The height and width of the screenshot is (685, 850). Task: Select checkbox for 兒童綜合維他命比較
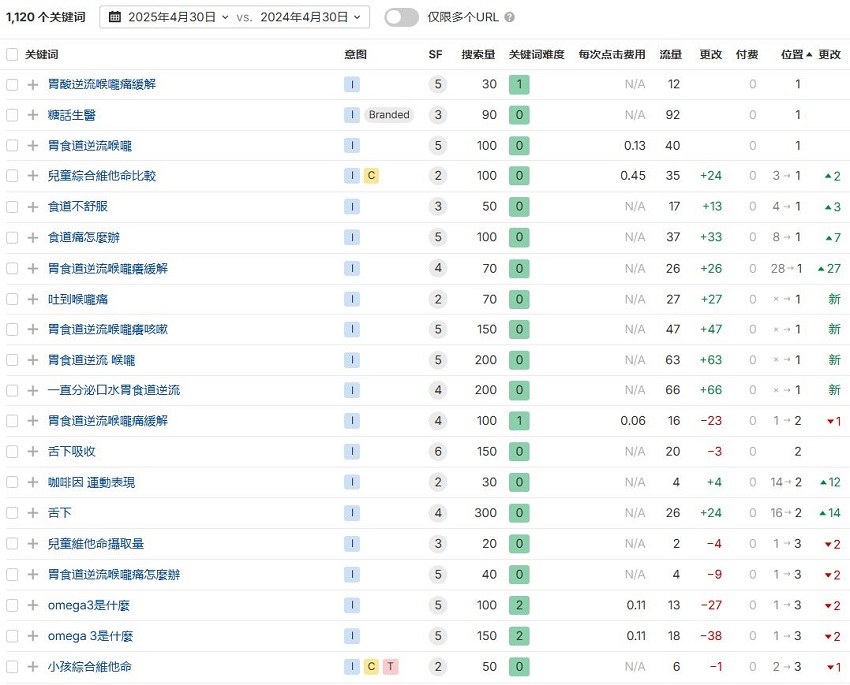pyautogui.click(x=12, y=176)
